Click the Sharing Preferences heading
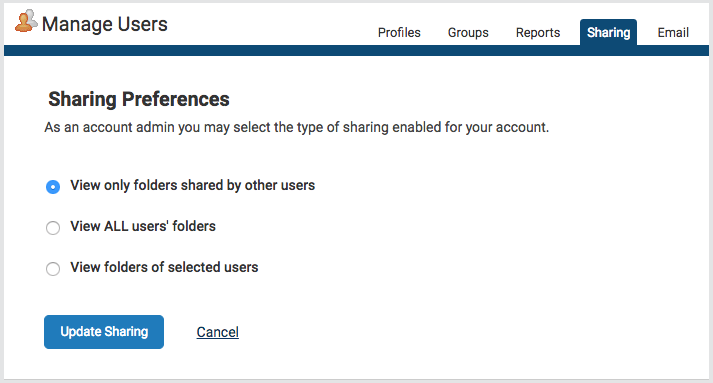This screenshot has width=713, height=383. coord(139,99)
